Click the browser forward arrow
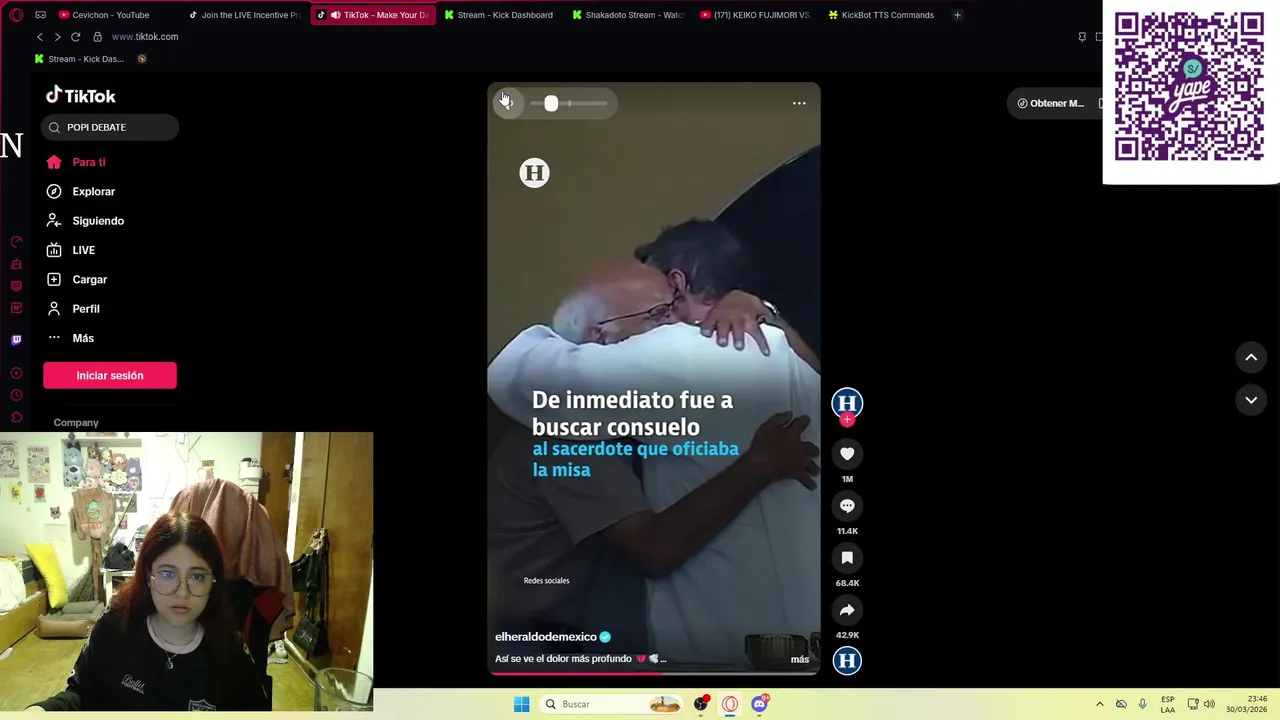 [x=57, y=37]
